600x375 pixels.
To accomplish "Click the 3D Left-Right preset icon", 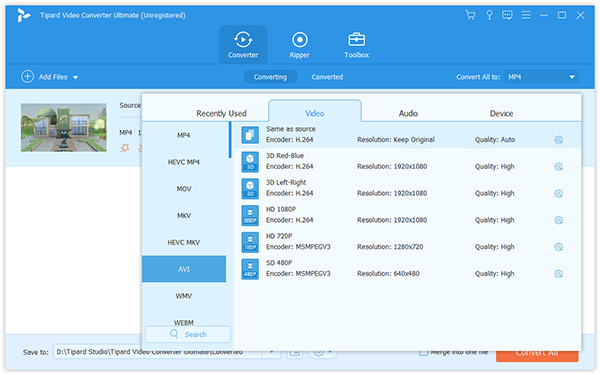I will tap(250, 189).
